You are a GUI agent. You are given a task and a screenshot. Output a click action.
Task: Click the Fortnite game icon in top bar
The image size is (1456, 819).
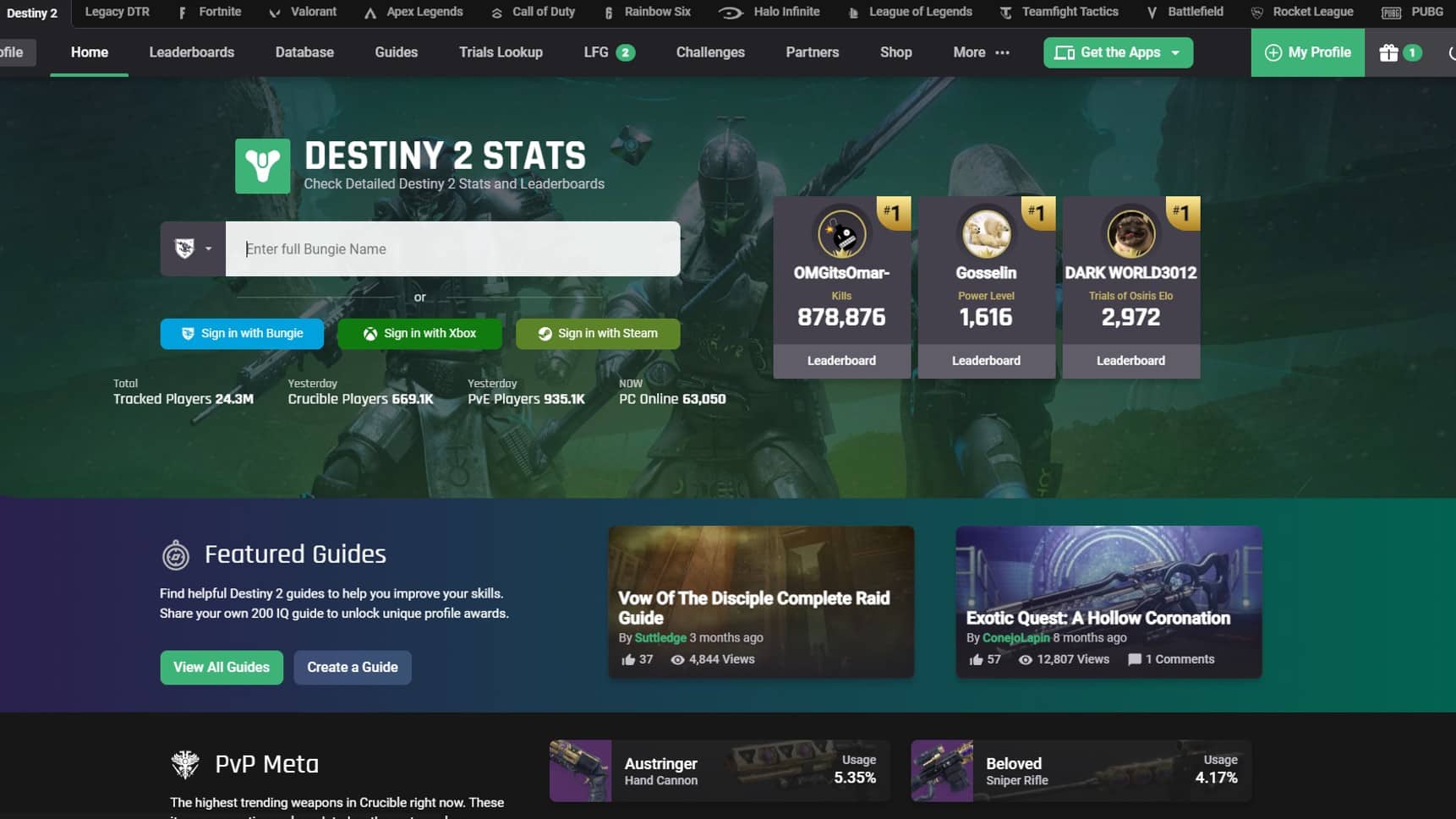[x=183, y=13]
